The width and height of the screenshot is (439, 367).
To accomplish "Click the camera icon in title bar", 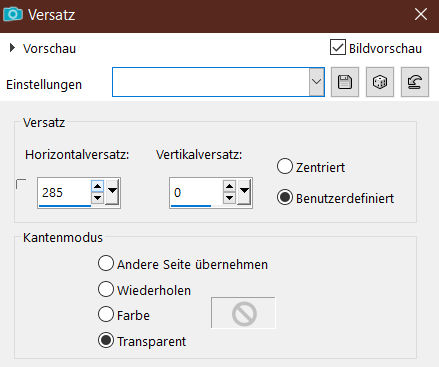I will (13, 14).
